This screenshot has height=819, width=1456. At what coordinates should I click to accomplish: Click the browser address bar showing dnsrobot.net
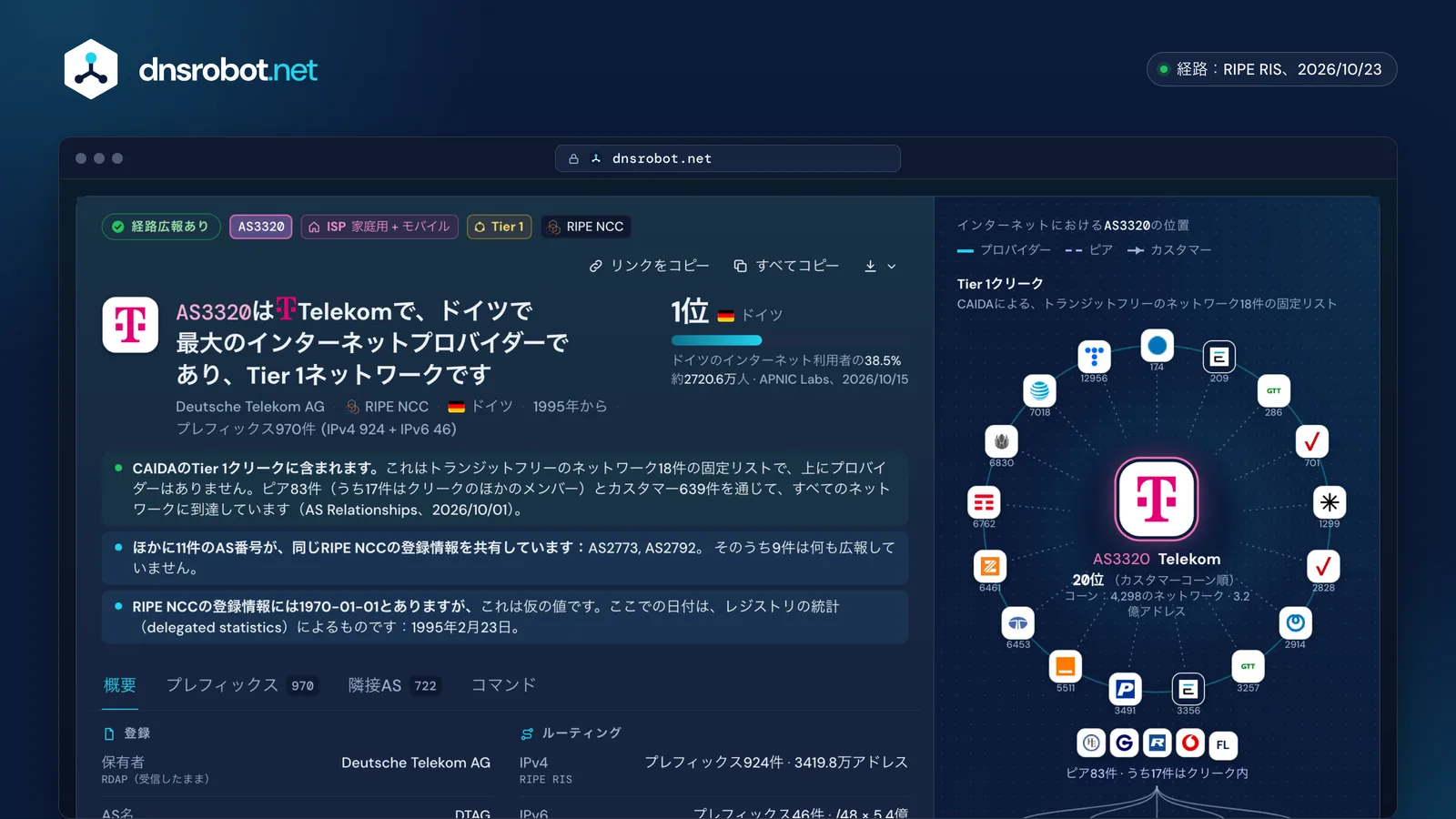click(728, 158)
